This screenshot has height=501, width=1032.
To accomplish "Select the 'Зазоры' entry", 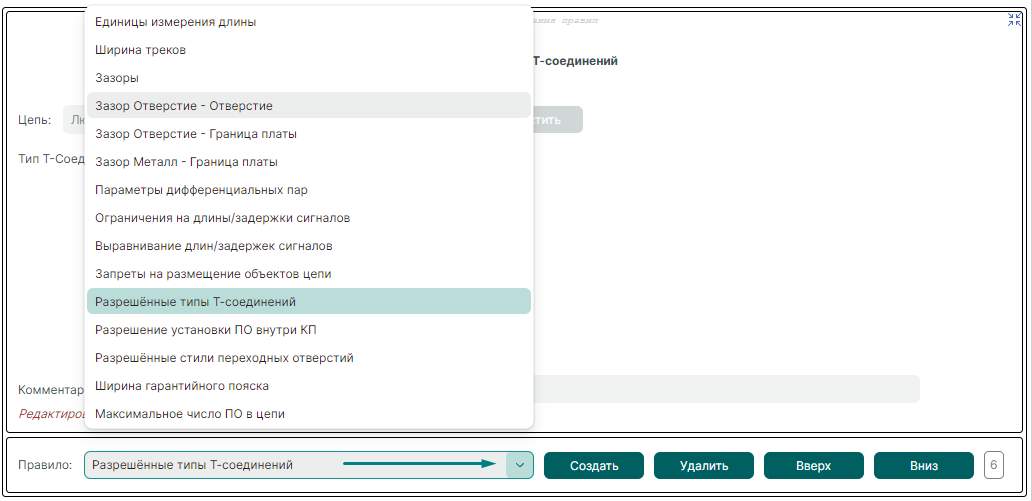I will click(309, 78).
